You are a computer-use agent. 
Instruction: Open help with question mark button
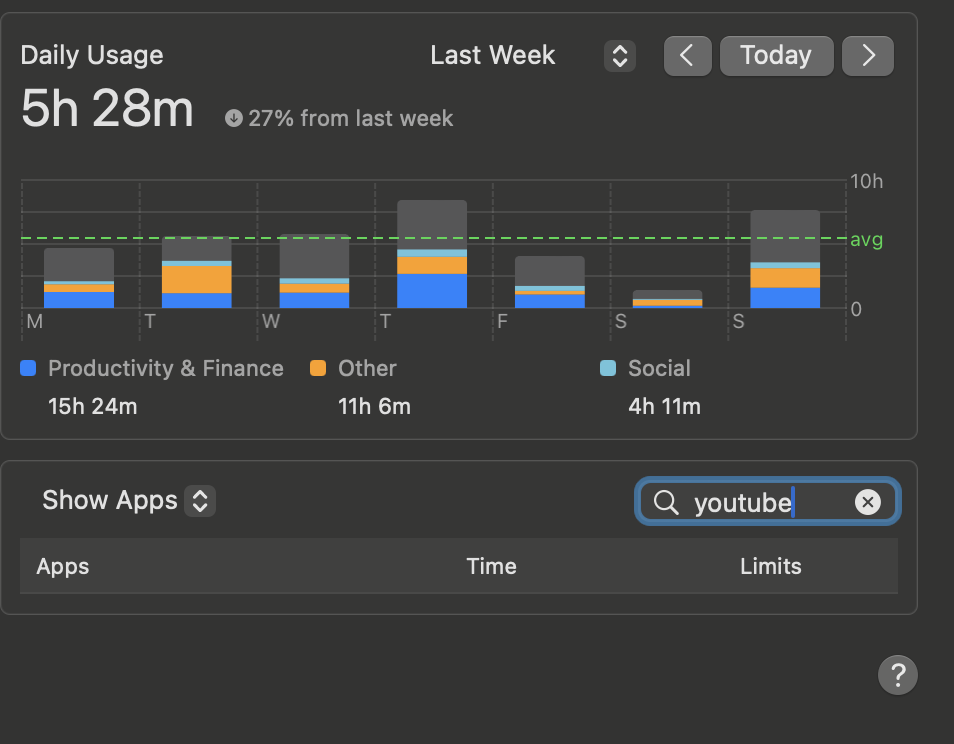(897, 675)
